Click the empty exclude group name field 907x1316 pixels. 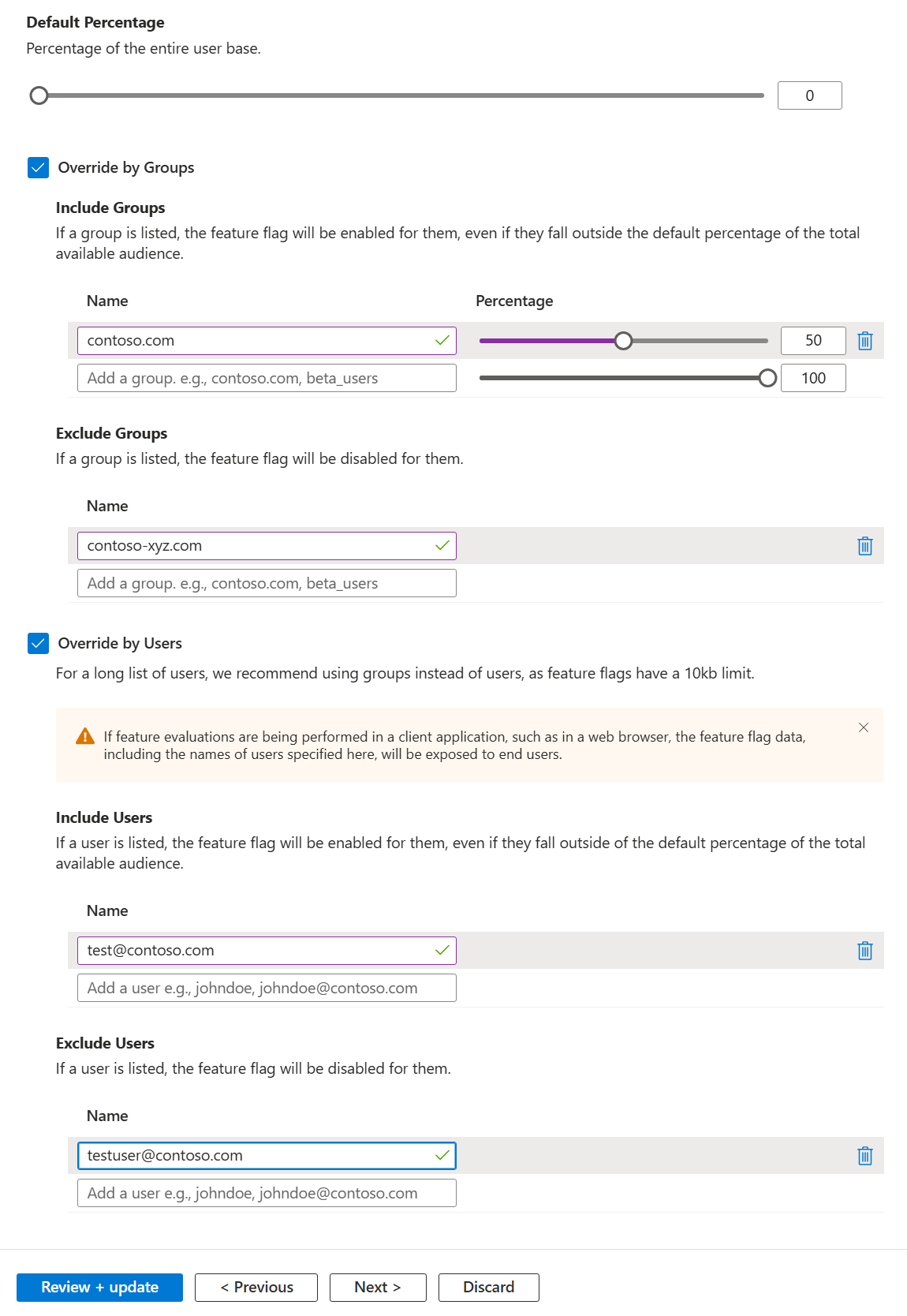click(267, 583)
